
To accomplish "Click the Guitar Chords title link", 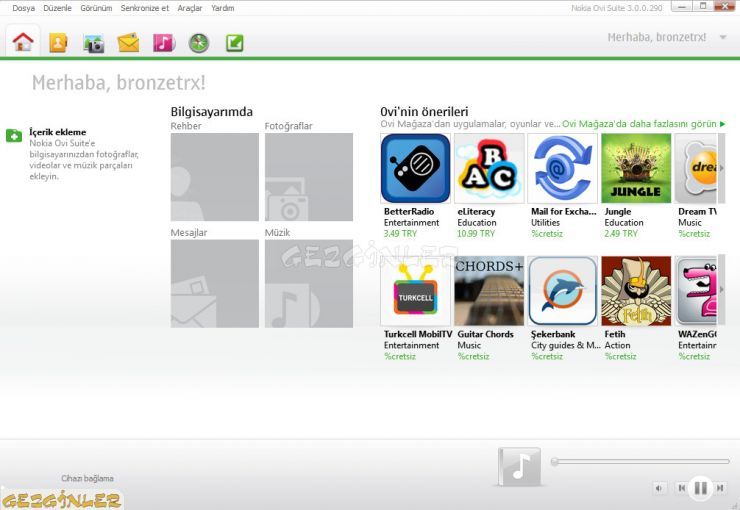I will click(x=485, y=334).
